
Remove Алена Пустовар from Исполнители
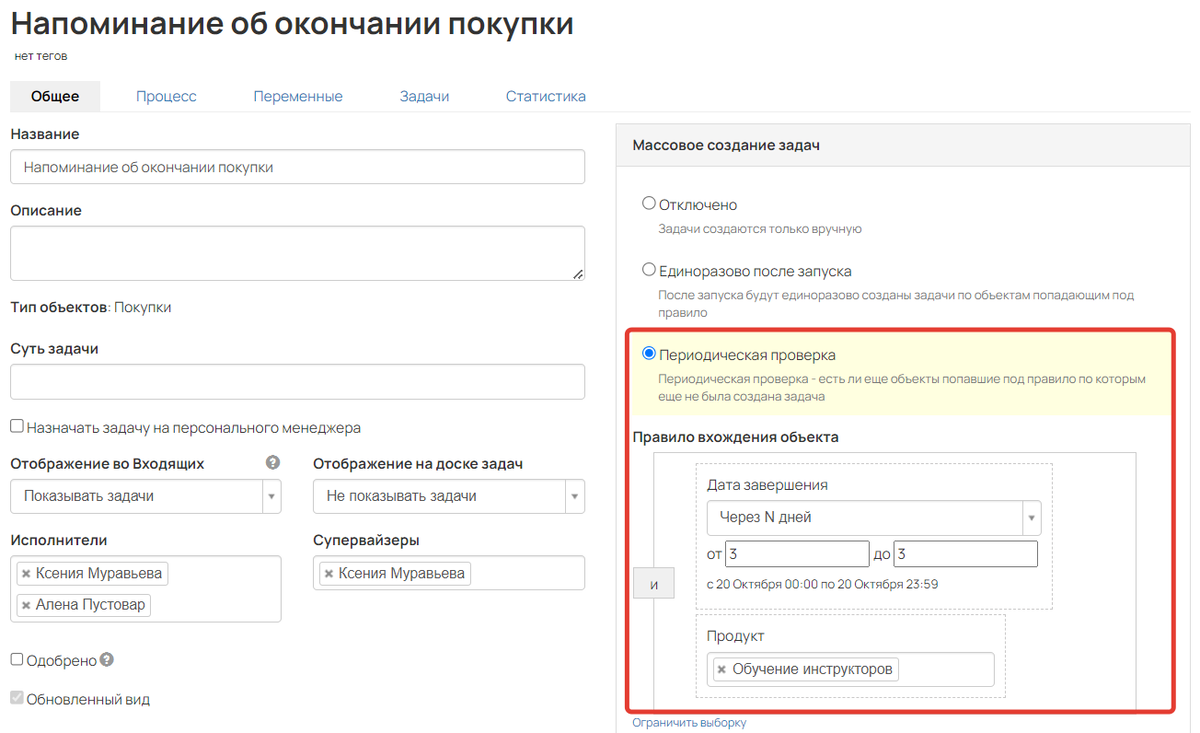[x=26, y=605]
